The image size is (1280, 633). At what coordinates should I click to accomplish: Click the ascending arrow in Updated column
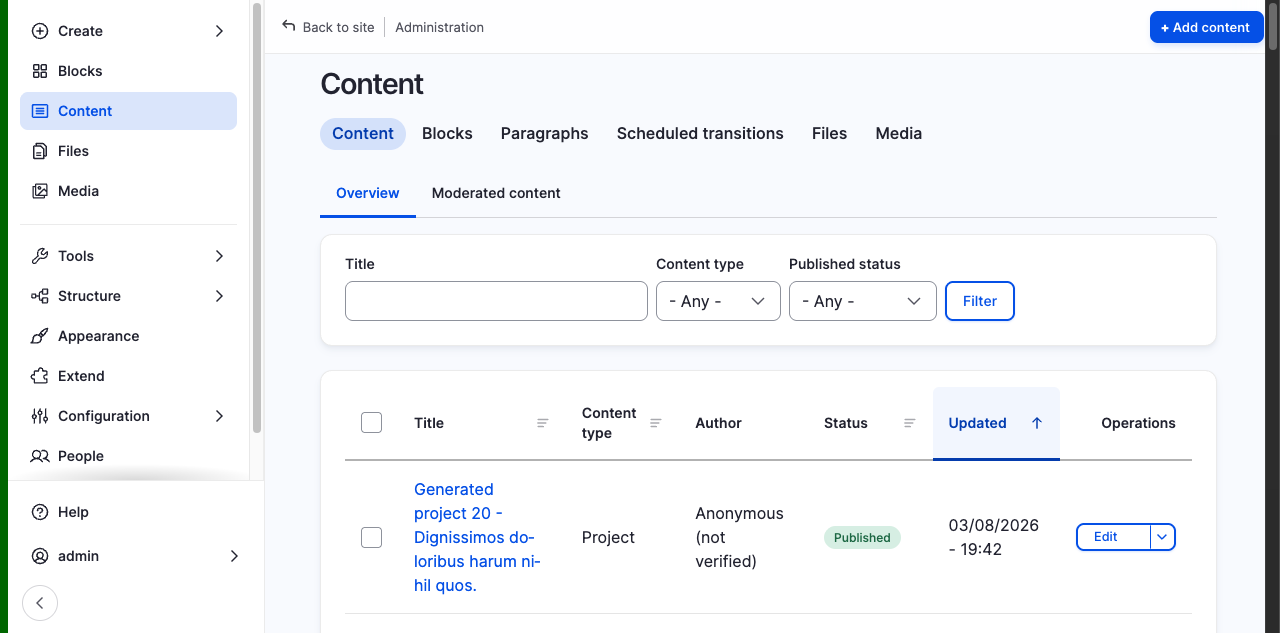[1037, 423]
